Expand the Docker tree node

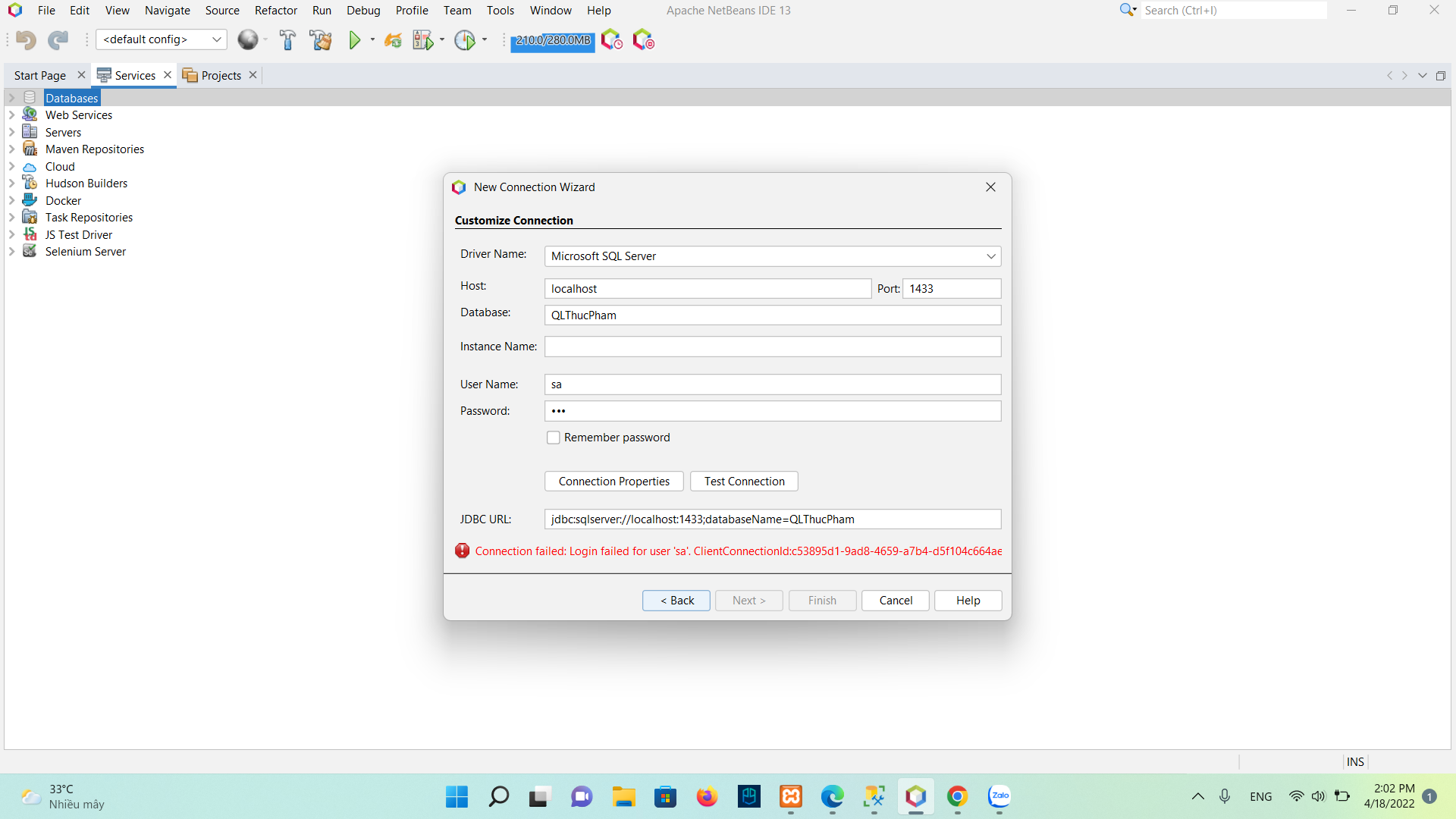pyautogui.click(x=11, y=200)
